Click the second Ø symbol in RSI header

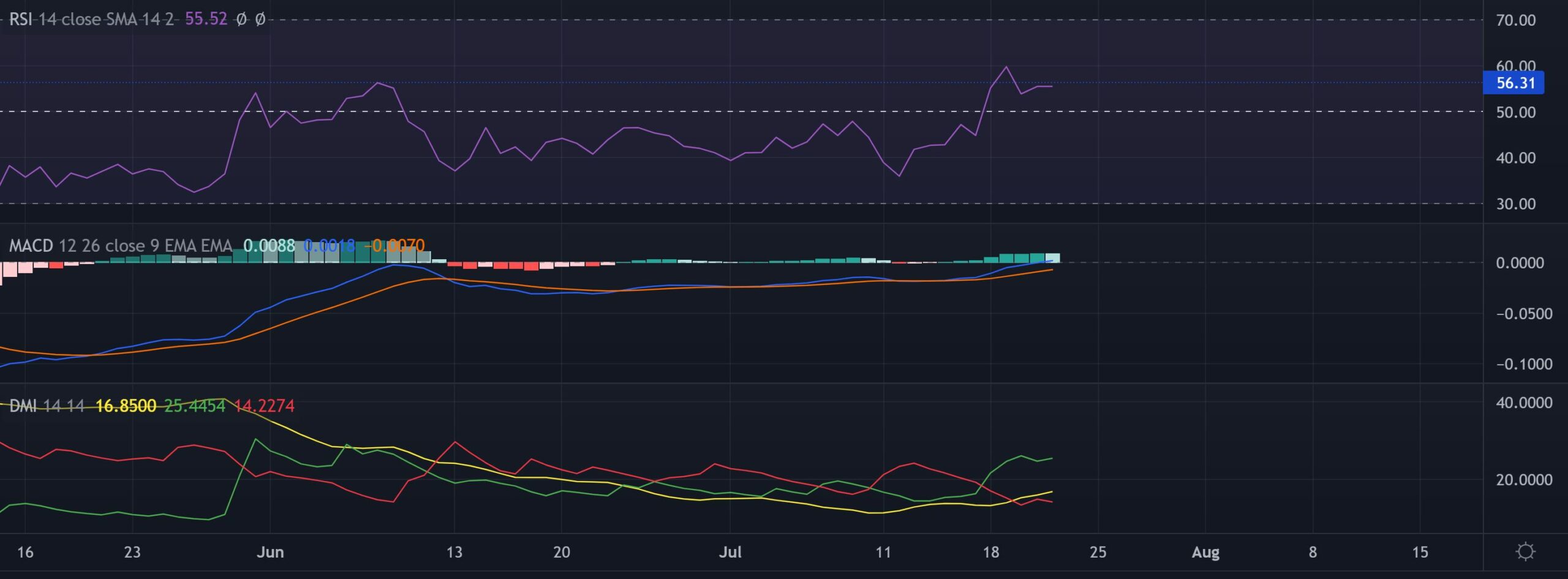(262, 20)
